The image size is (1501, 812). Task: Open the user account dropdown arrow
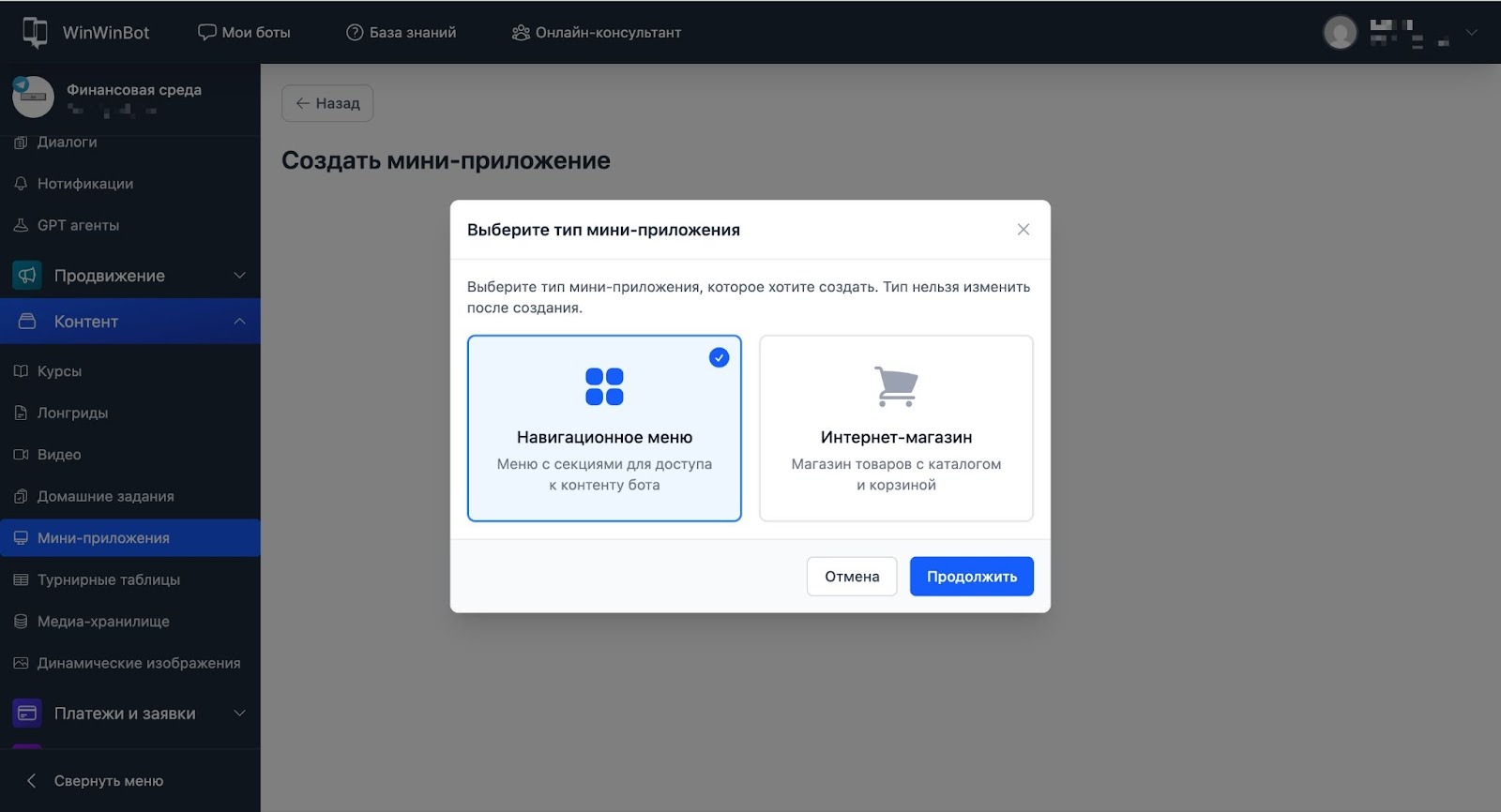pyautogui.click(x=1471, y=33)
